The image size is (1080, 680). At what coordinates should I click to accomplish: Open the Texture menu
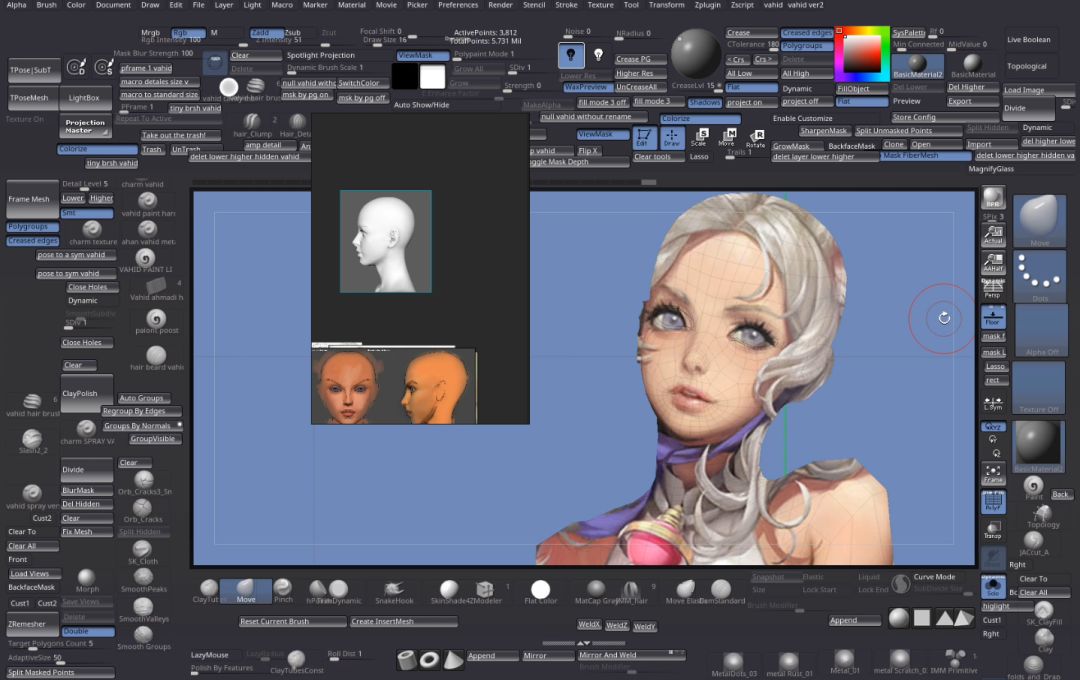[600, 5]
